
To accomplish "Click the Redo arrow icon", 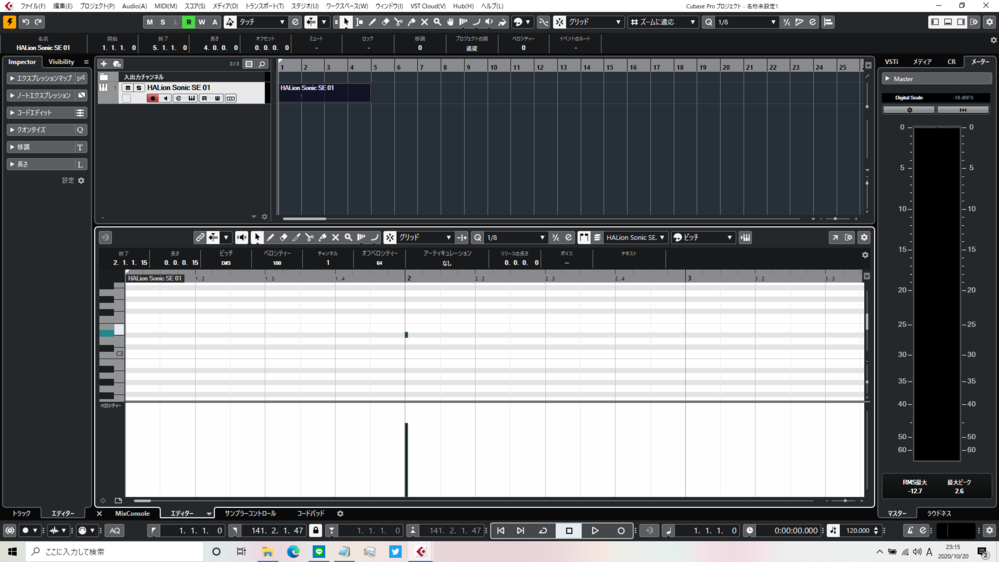I will point(38,22).
